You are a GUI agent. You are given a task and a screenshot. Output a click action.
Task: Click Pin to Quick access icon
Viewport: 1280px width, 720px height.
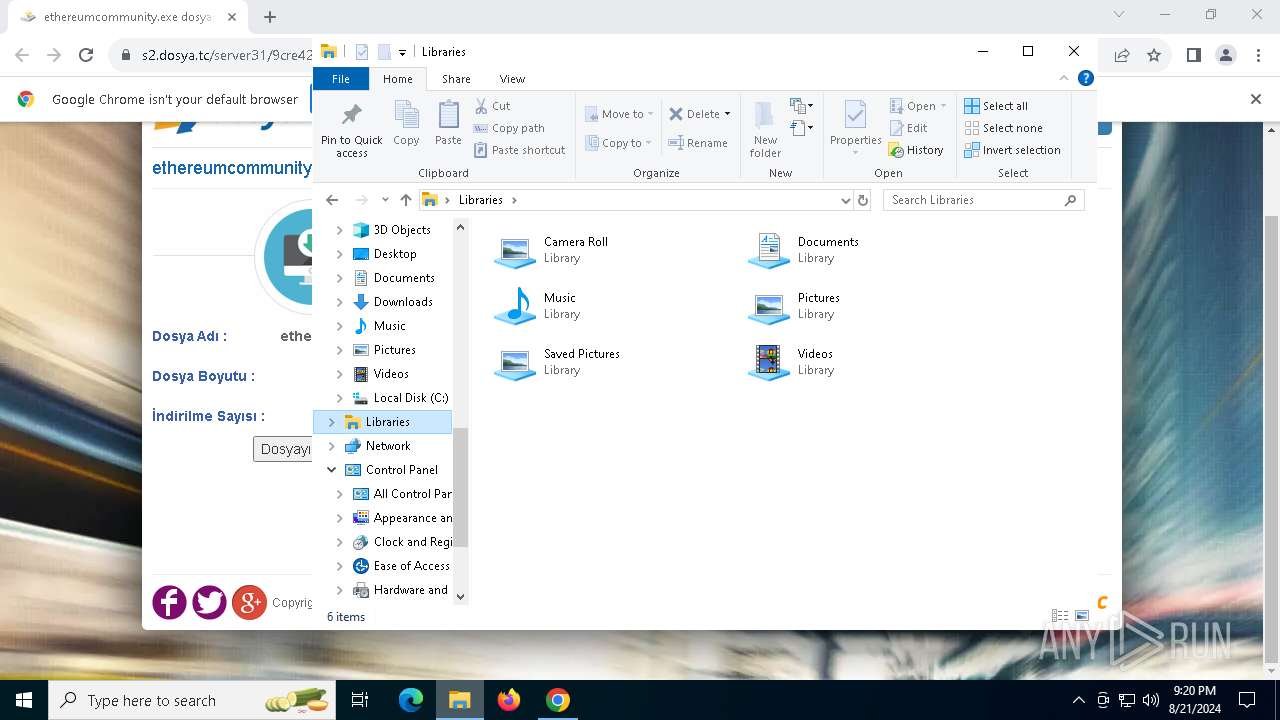[x=351, y=115]
